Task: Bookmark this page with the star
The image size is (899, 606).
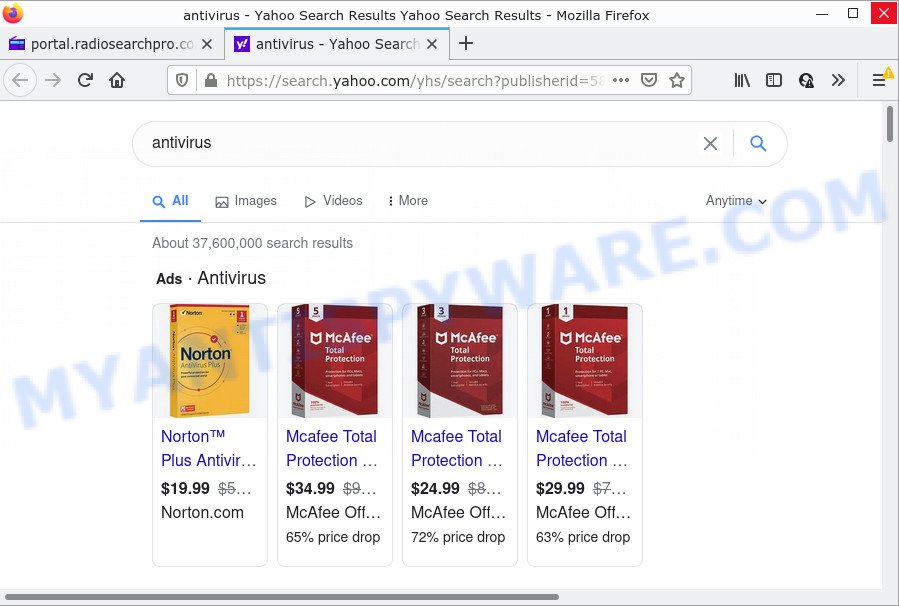Action: [677, 80]
